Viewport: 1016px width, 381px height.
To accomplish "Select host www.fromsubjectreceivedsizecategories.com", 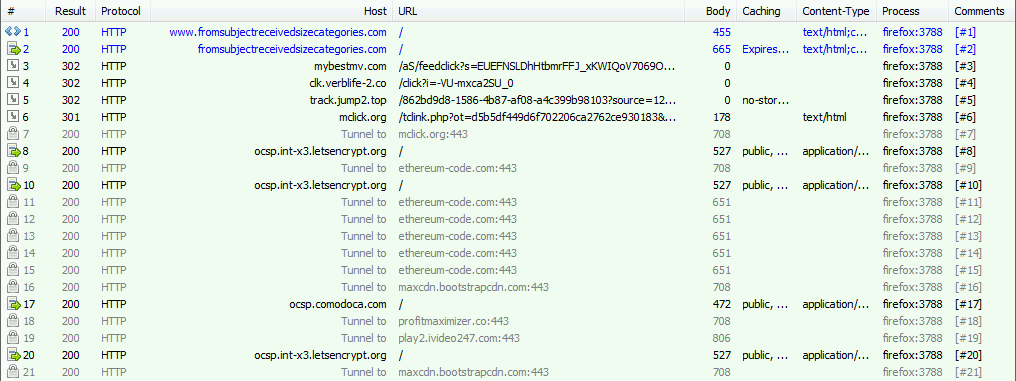I will click(278, 32).
